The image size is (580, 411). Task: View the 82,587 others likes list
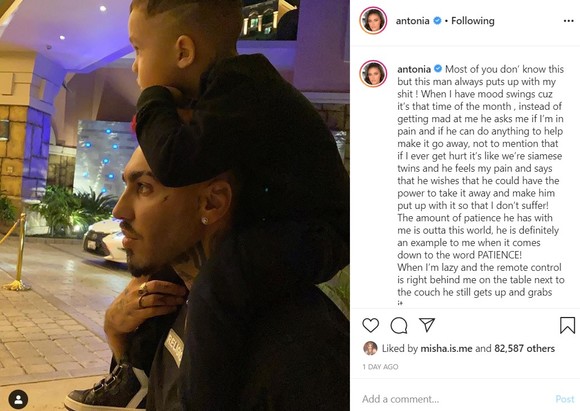tap(525, 348)
